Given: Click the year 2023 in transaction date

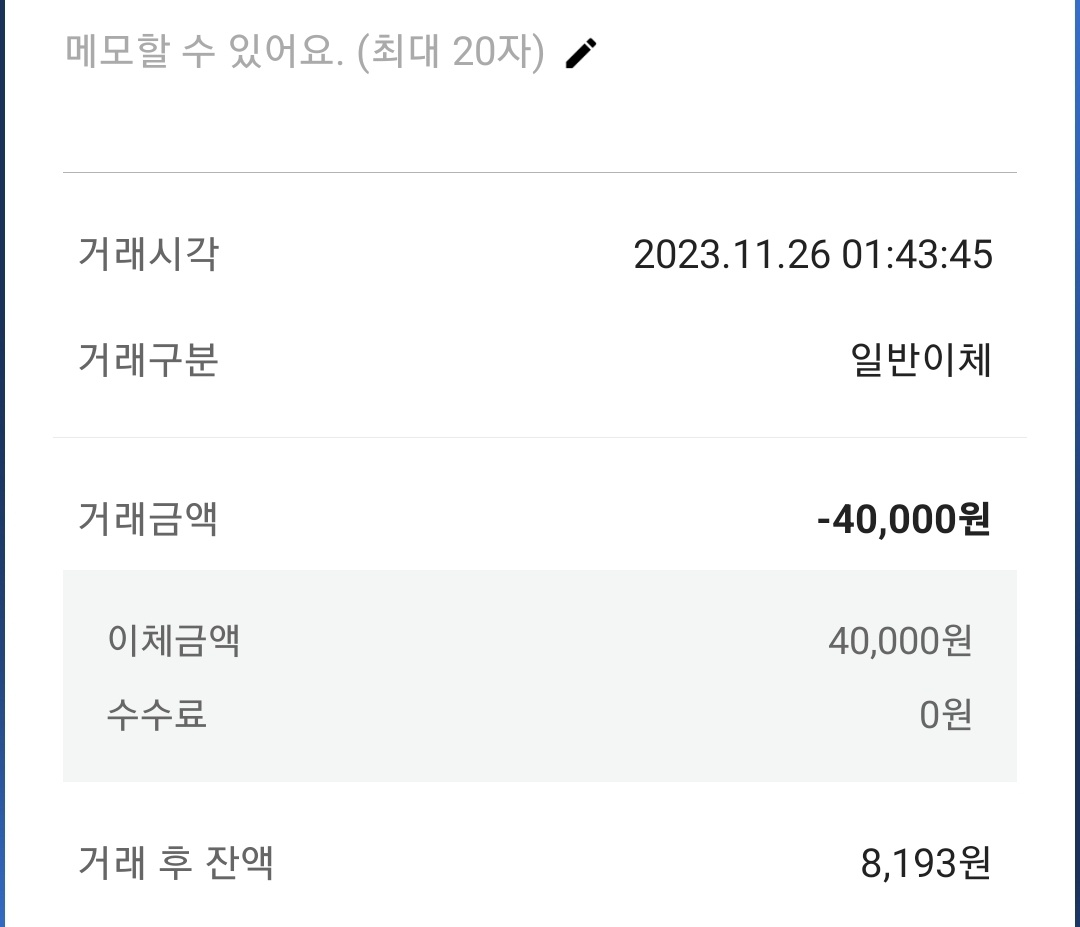Looking at the screenshot, I should point(677,255).
